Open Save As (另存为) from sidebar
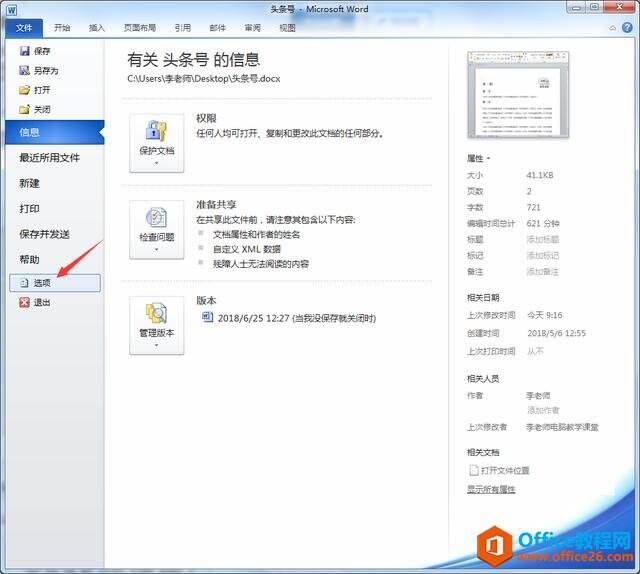 click(39, 71)
